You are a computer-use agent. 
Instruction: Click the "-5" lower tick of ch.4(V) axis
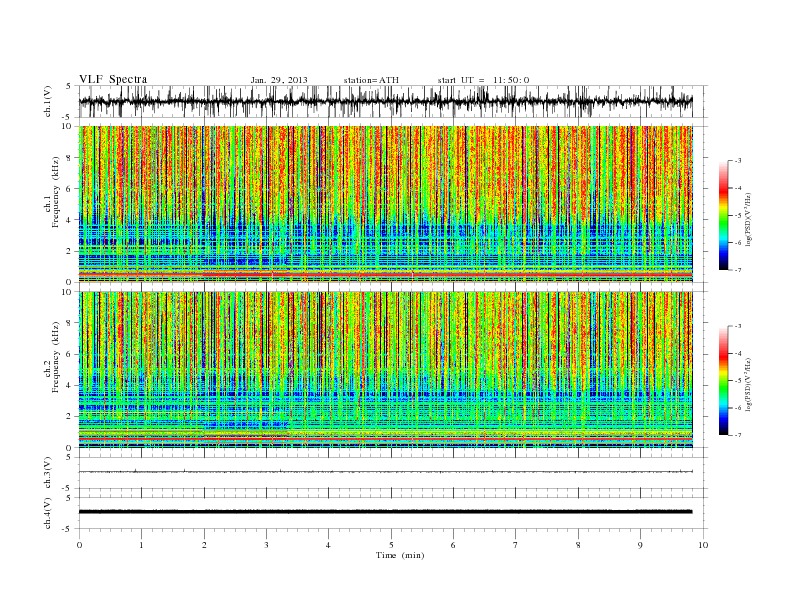click(68, 529)
